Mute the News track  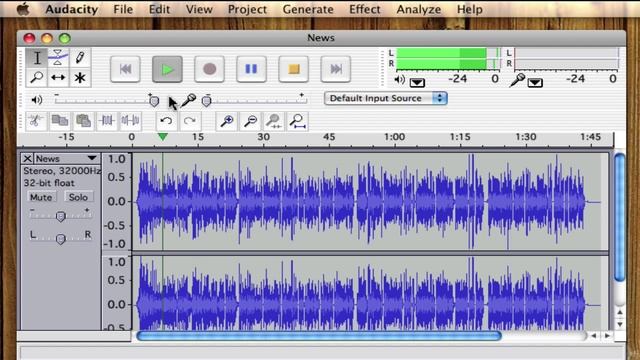[41, 197]
